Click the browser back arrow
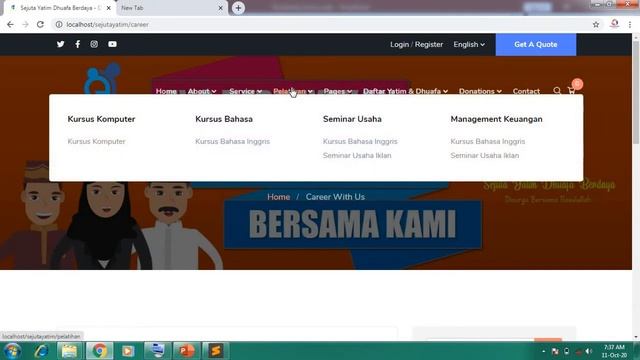This screenshot has height=360, width=640. [10, 24]
